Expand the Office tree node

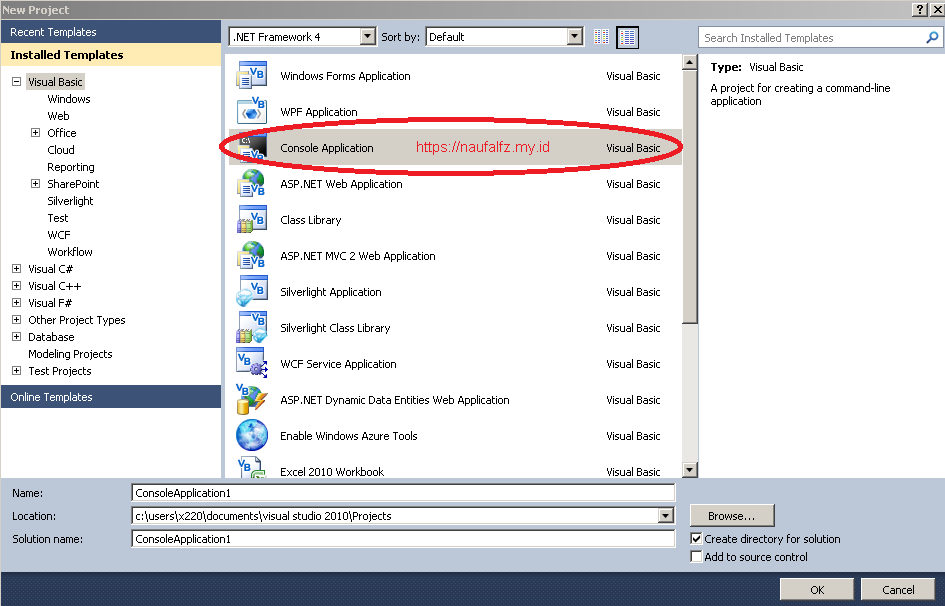[36, 133]
